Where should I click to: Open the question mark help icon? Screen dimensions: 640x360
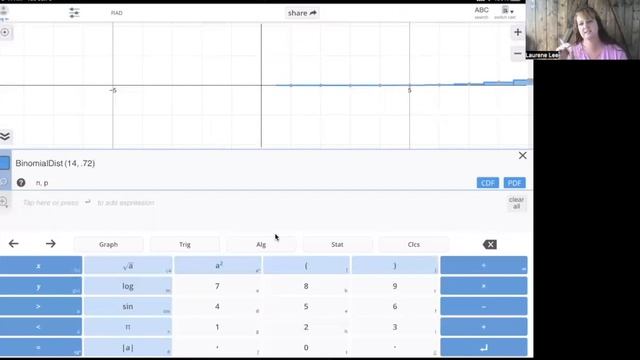point(21,182)
